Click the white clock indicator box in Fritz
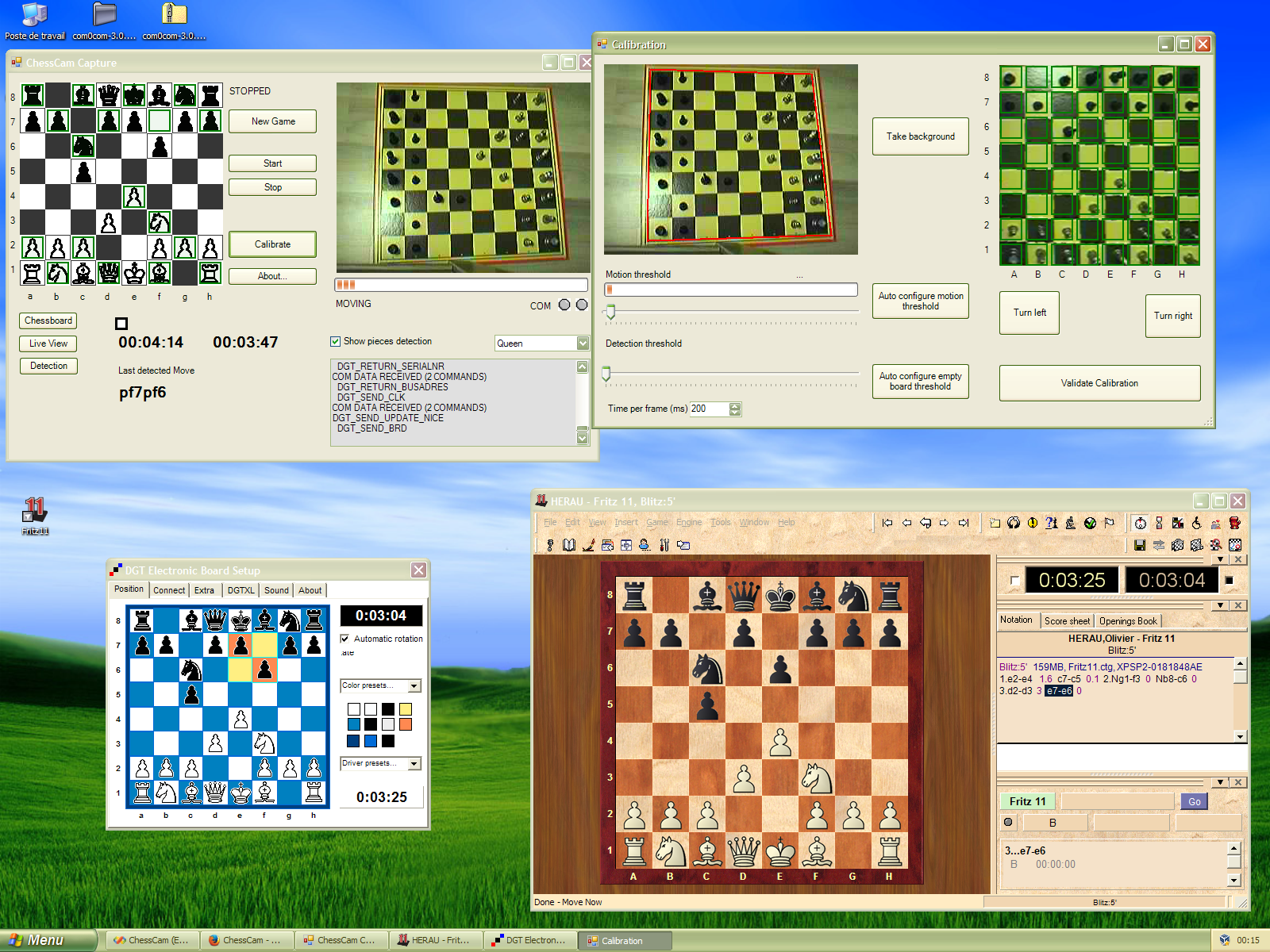Screen dimensions: 1270x952 click(1014, 581)
